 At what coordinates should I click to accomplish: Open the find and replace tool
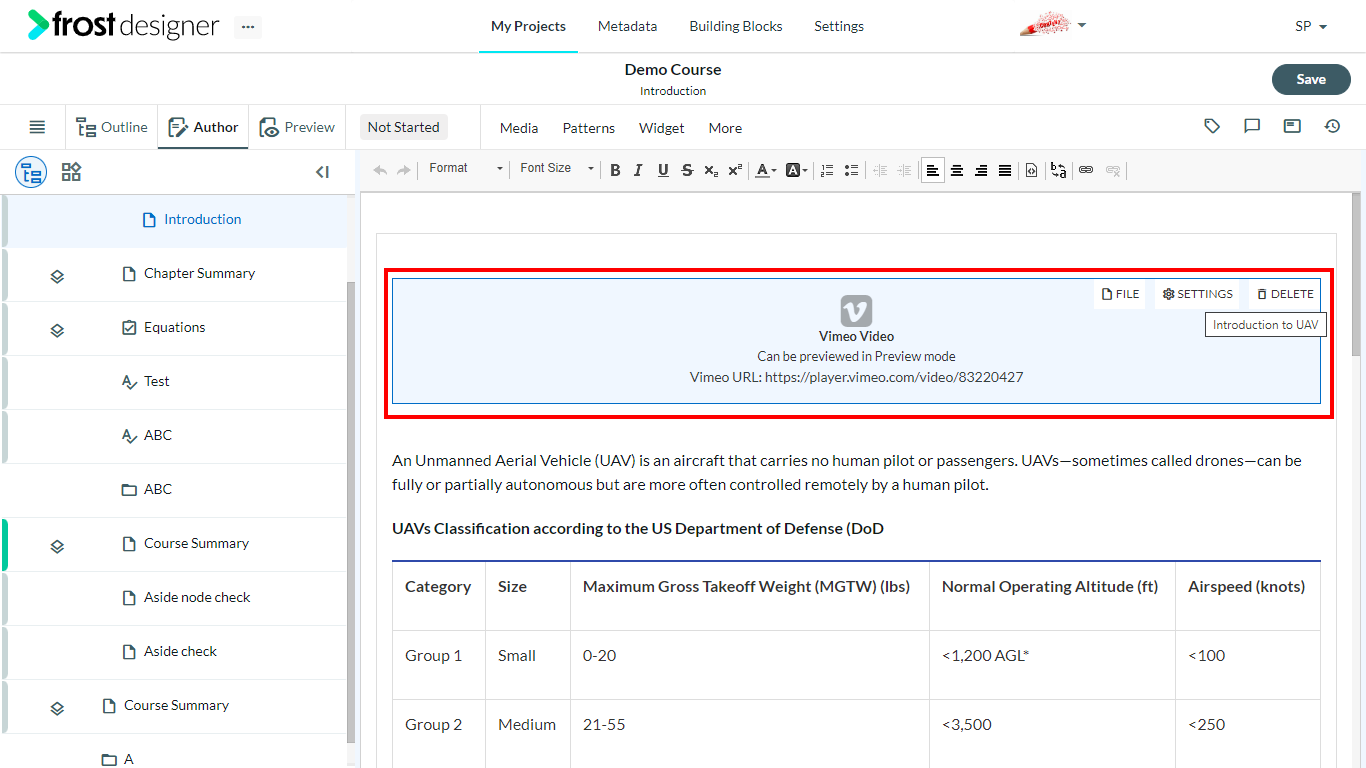click(1058, 170)
